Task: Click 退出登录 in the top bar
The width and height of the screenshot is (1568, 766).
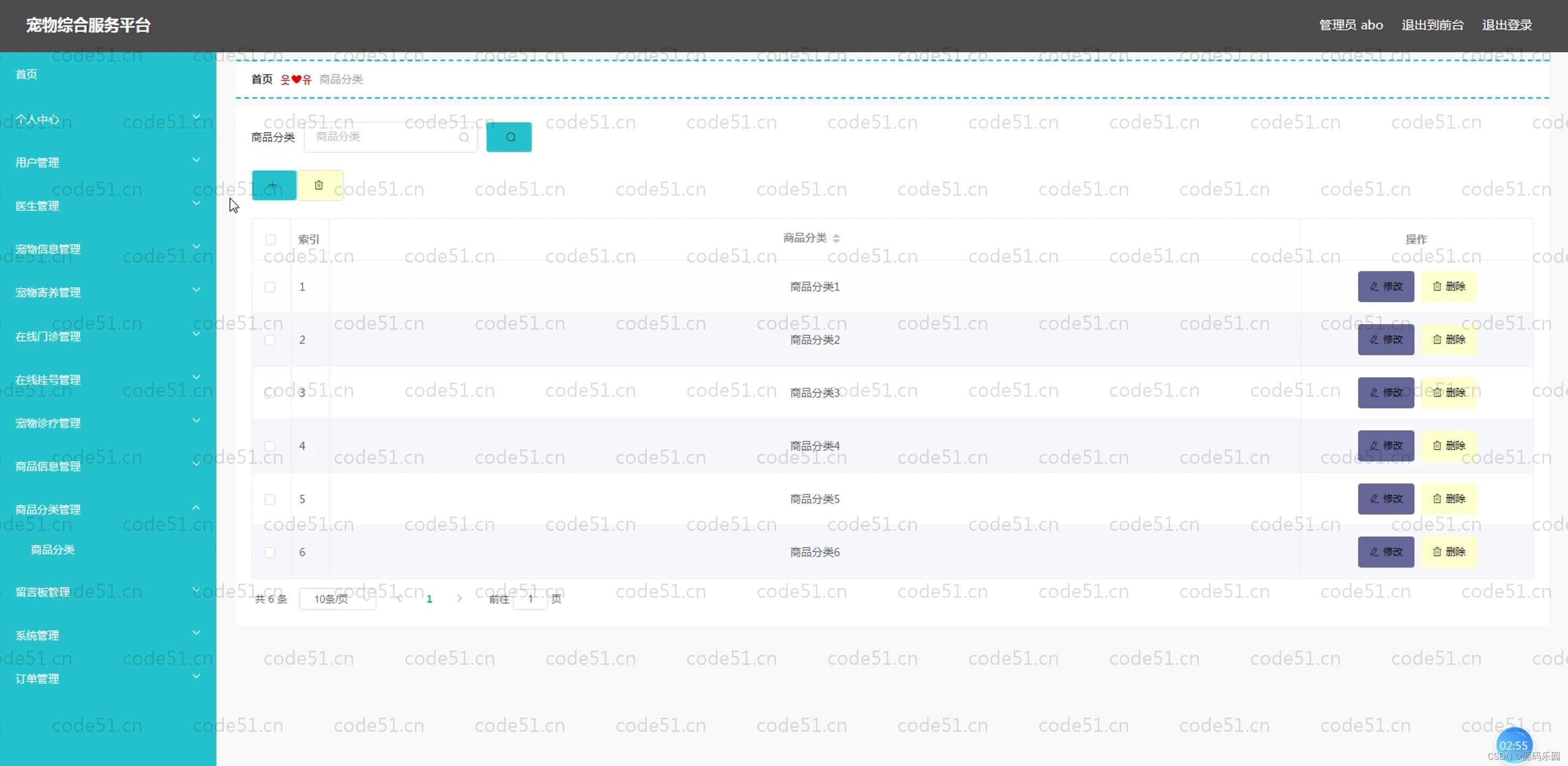Action: click(1506, 25)
